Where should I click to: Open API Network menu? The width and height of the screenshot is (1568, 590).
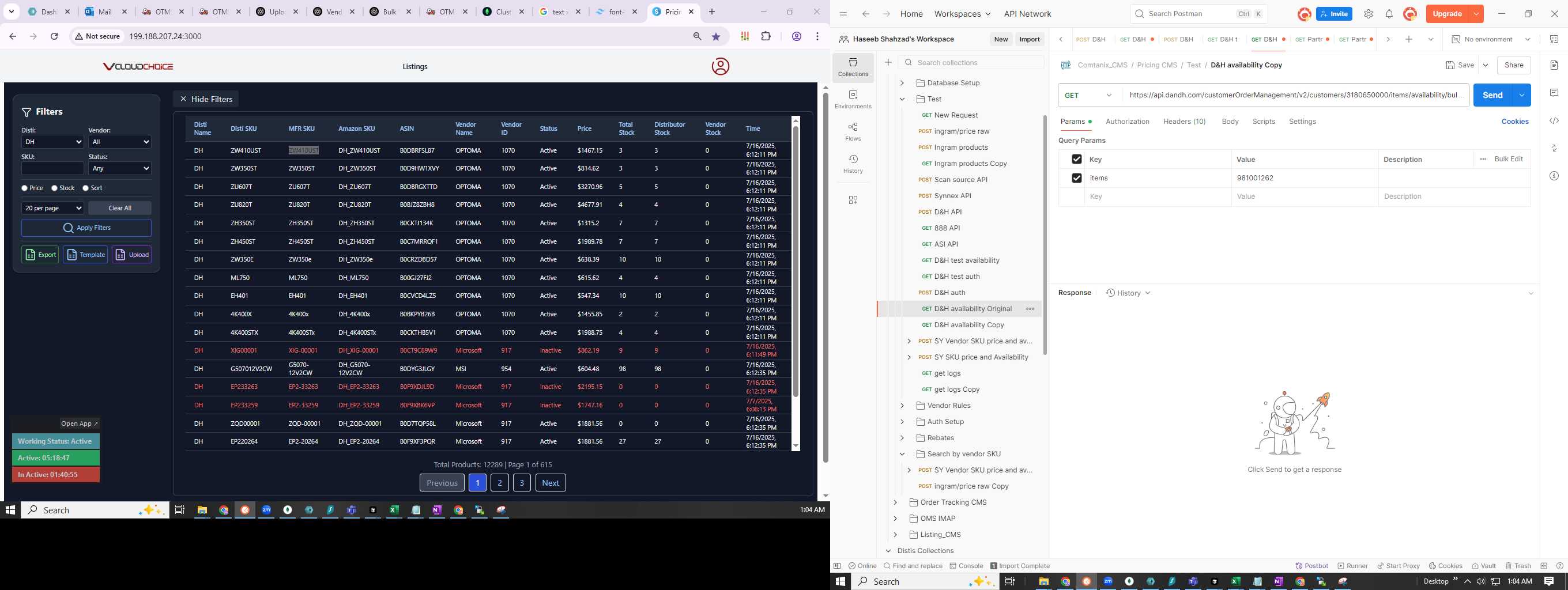pos(1027,14)
